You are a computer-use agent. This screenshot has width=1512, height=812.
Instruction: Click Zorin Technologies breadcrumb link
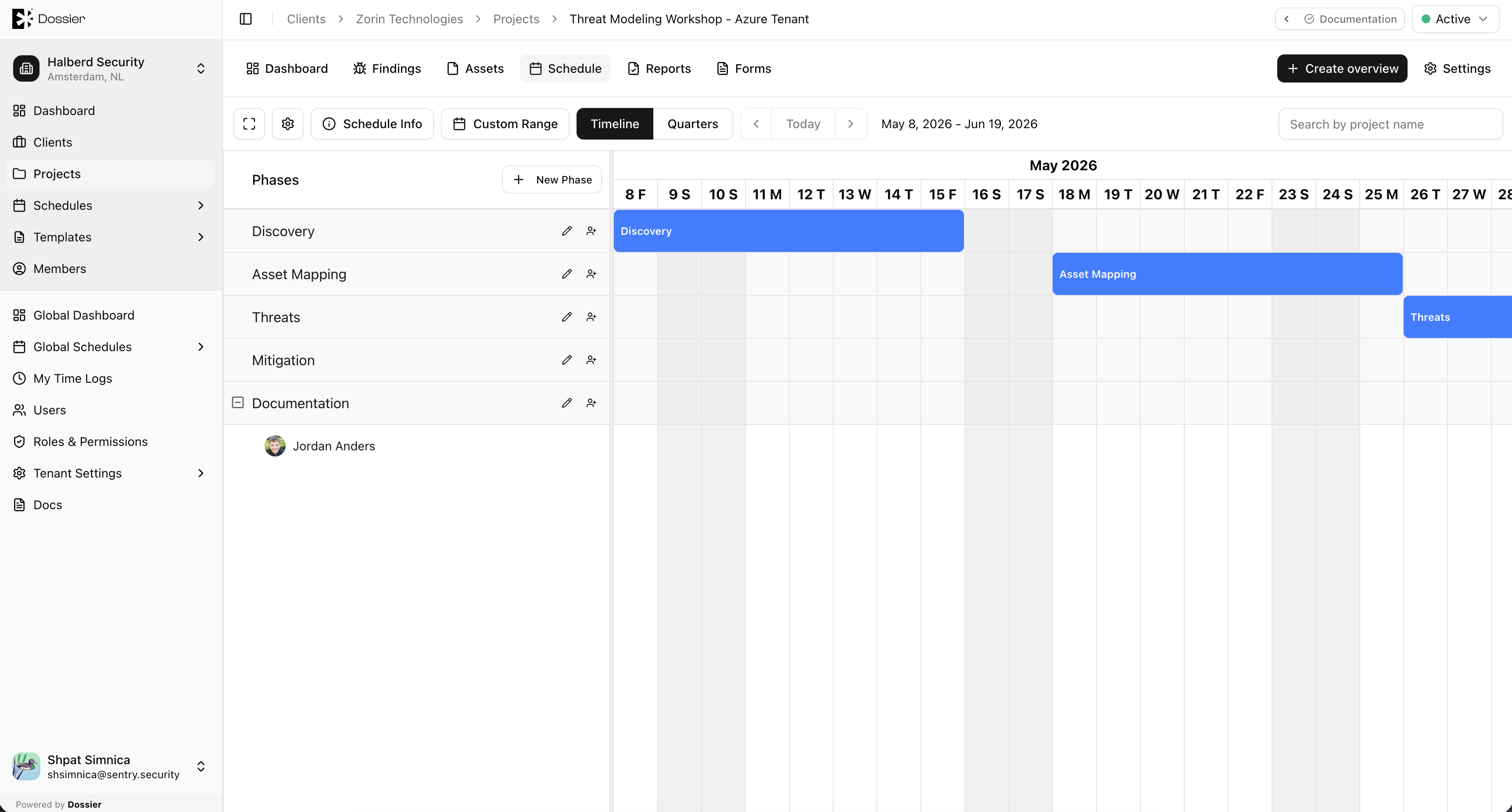pos(409,19)
